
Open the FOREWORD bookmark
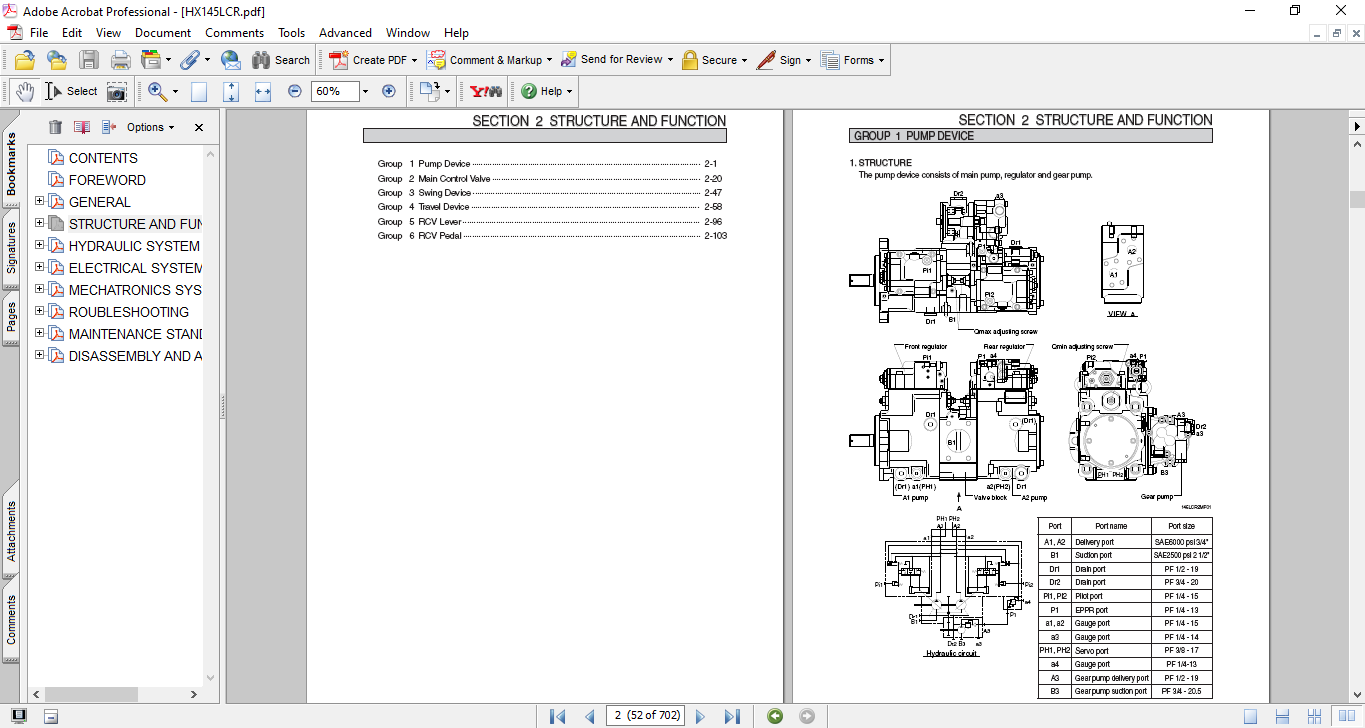coord(107,180)
